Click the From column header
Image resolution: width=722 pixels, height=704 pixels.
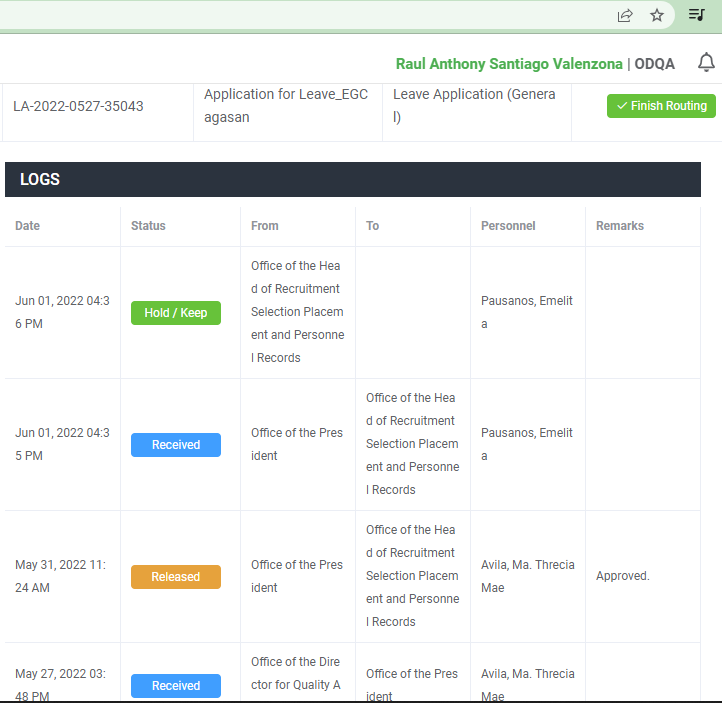point(265,226)
